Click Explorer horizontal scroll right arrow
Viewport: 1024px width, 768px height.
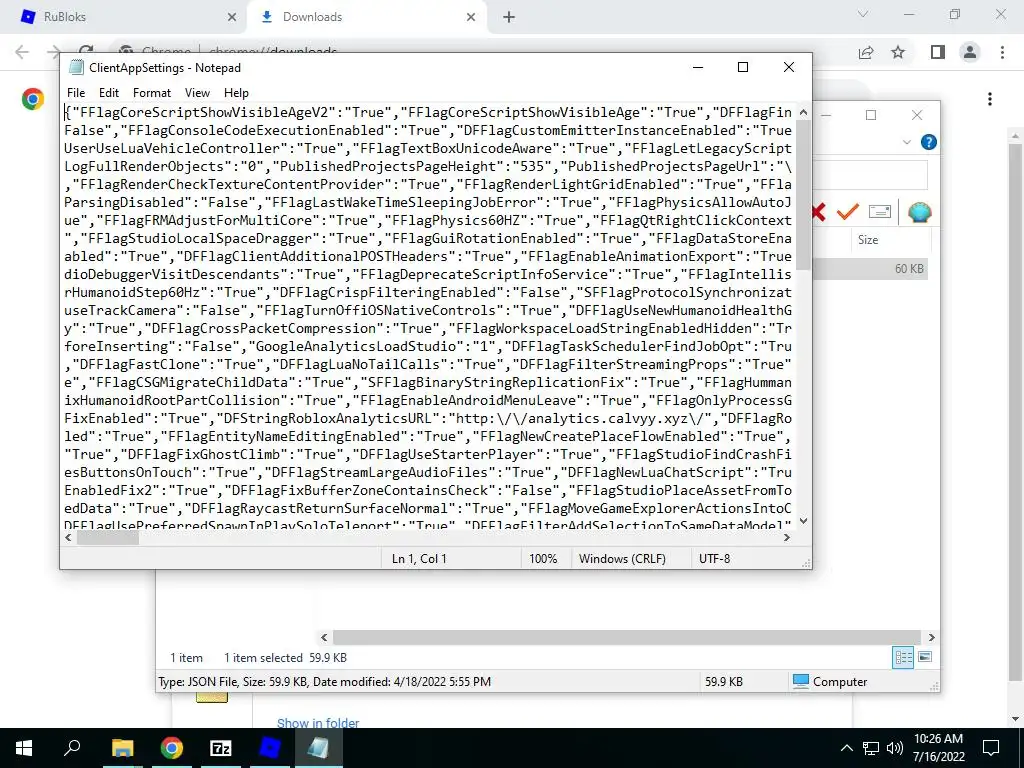(x=931, y=637)
